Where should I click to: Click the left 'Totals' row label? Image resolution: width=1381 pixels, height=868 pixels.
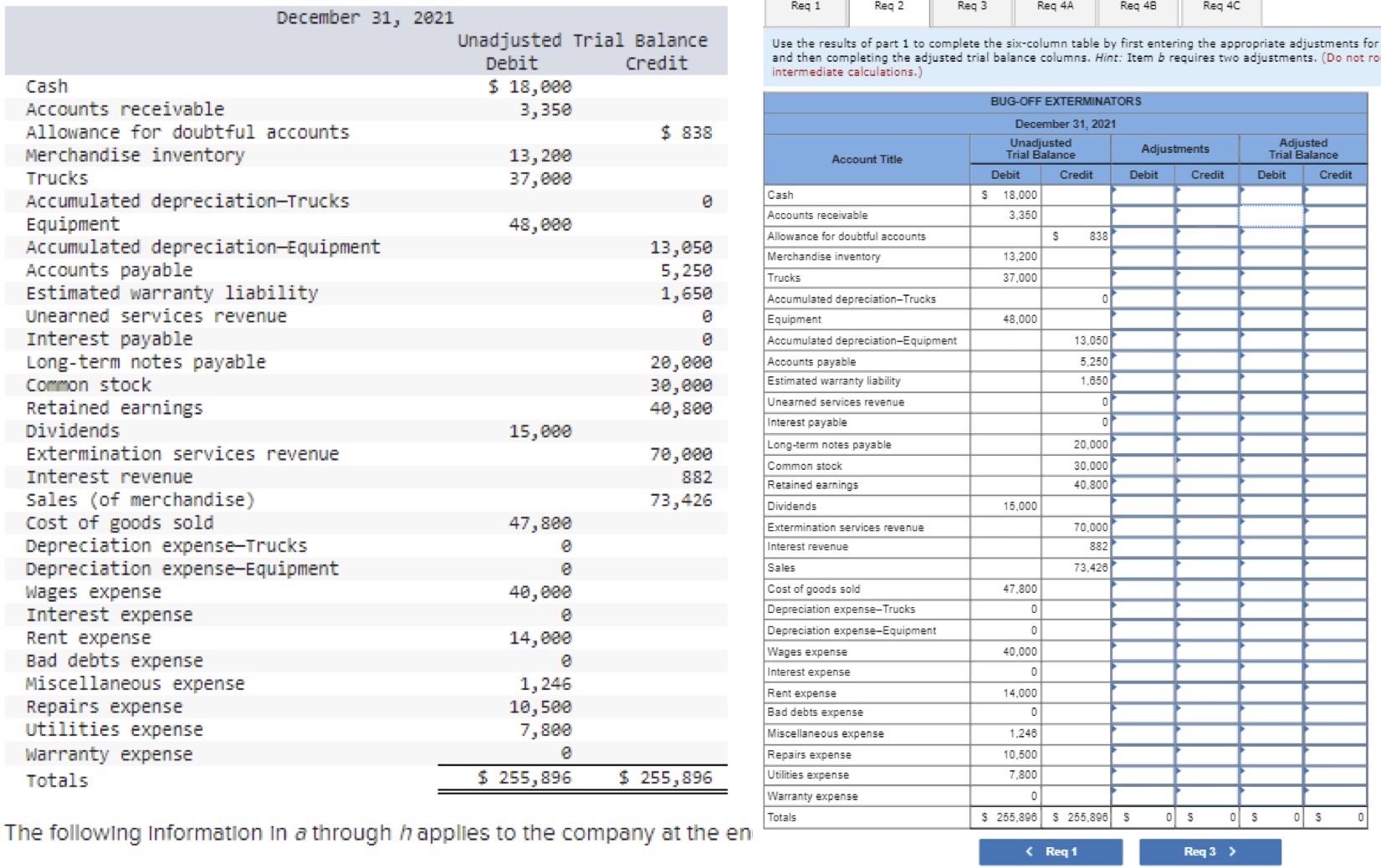click(57, 780)
